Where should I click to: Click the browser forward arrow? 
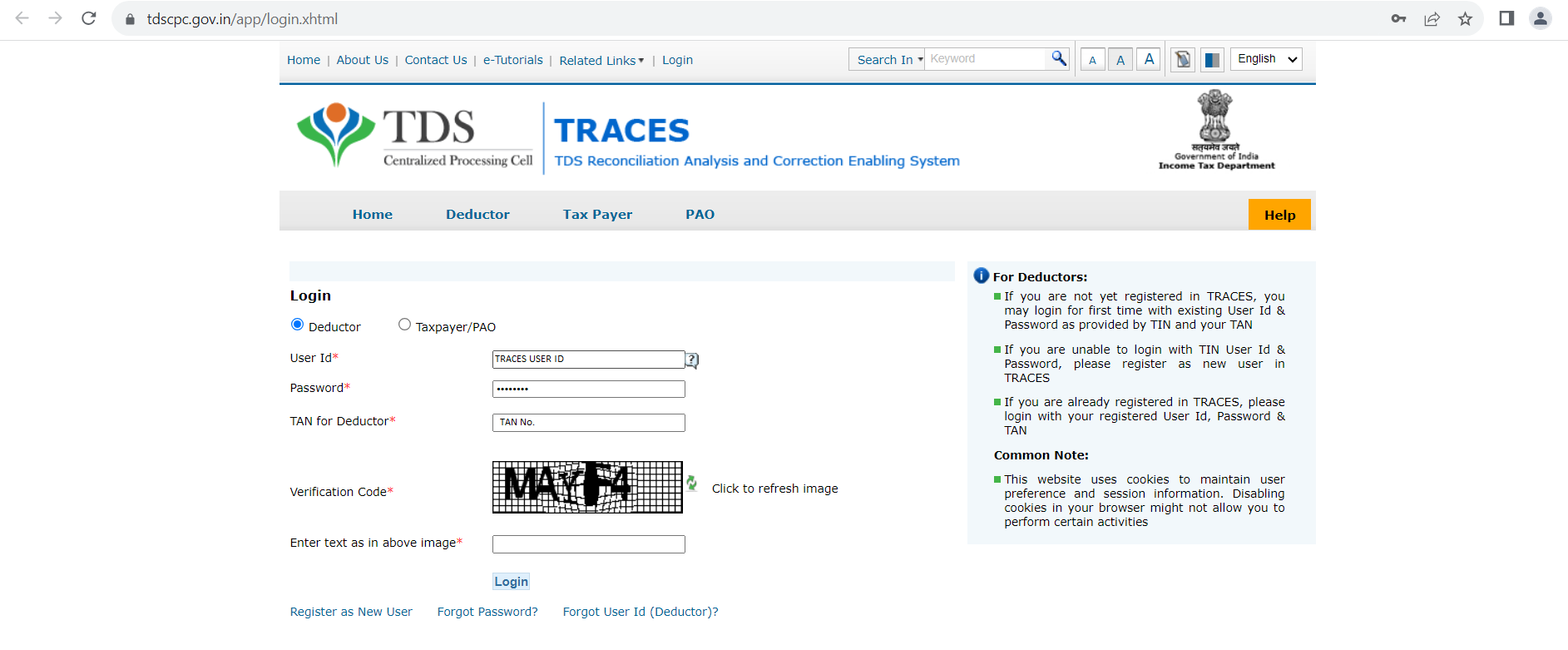pyautogui.click(x=56, y=18)
